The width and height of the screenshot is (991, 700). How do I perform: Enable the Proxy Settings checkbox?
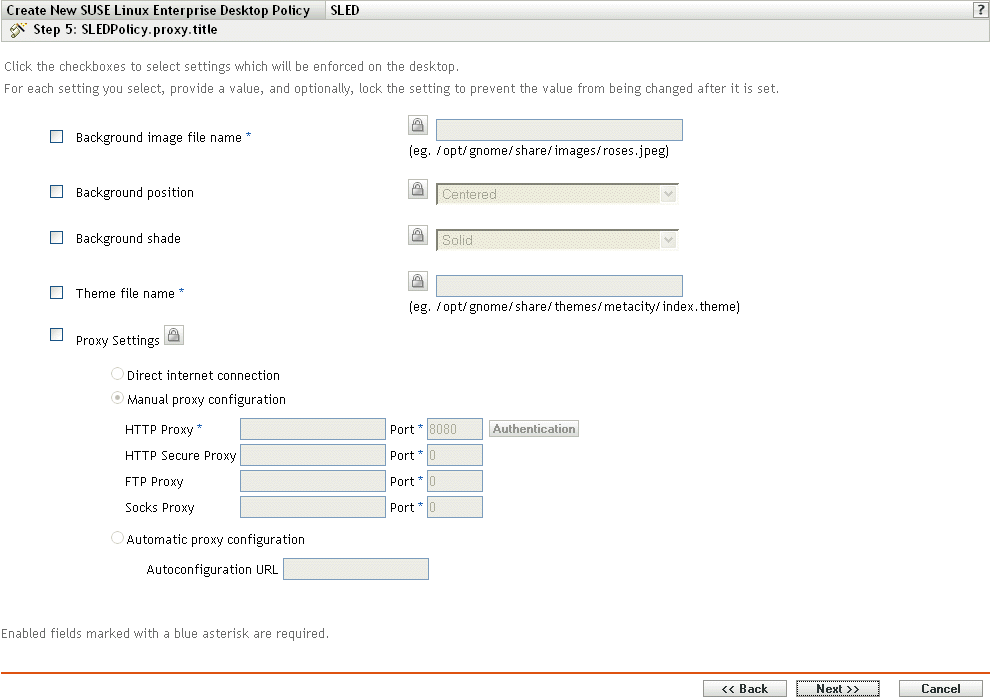(x=56, y=334)
